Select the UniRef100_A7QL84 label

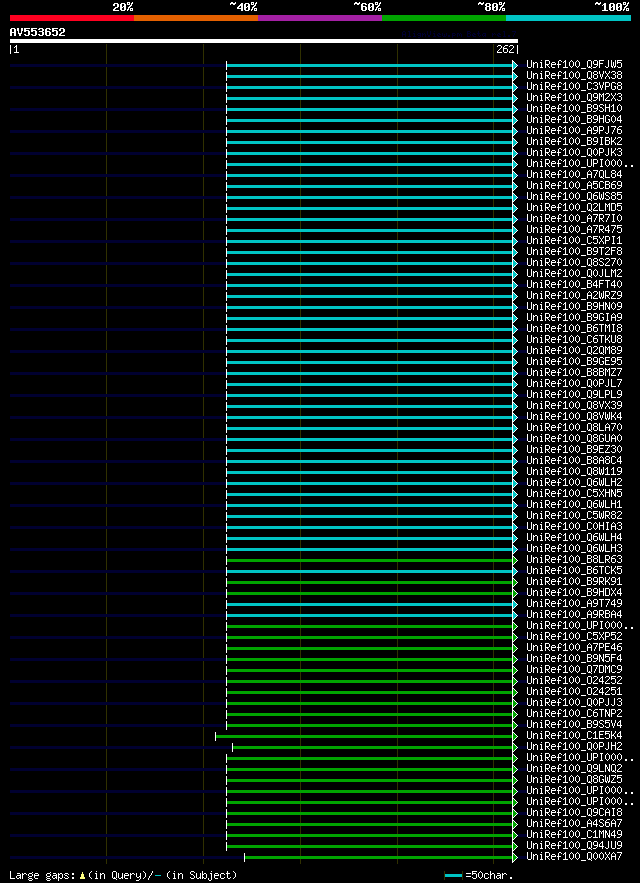(x=574, y=174)
